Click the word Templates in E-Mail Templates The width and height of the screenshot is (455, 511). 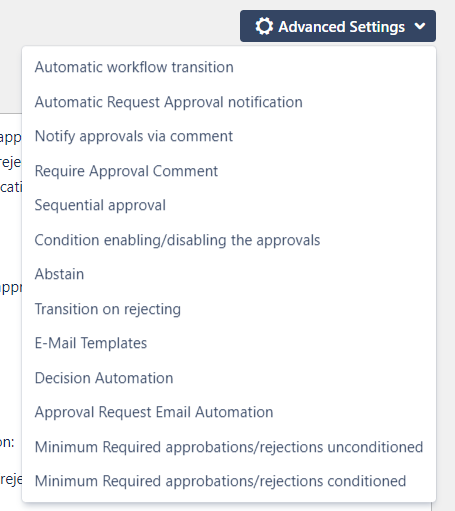(114, 343)
